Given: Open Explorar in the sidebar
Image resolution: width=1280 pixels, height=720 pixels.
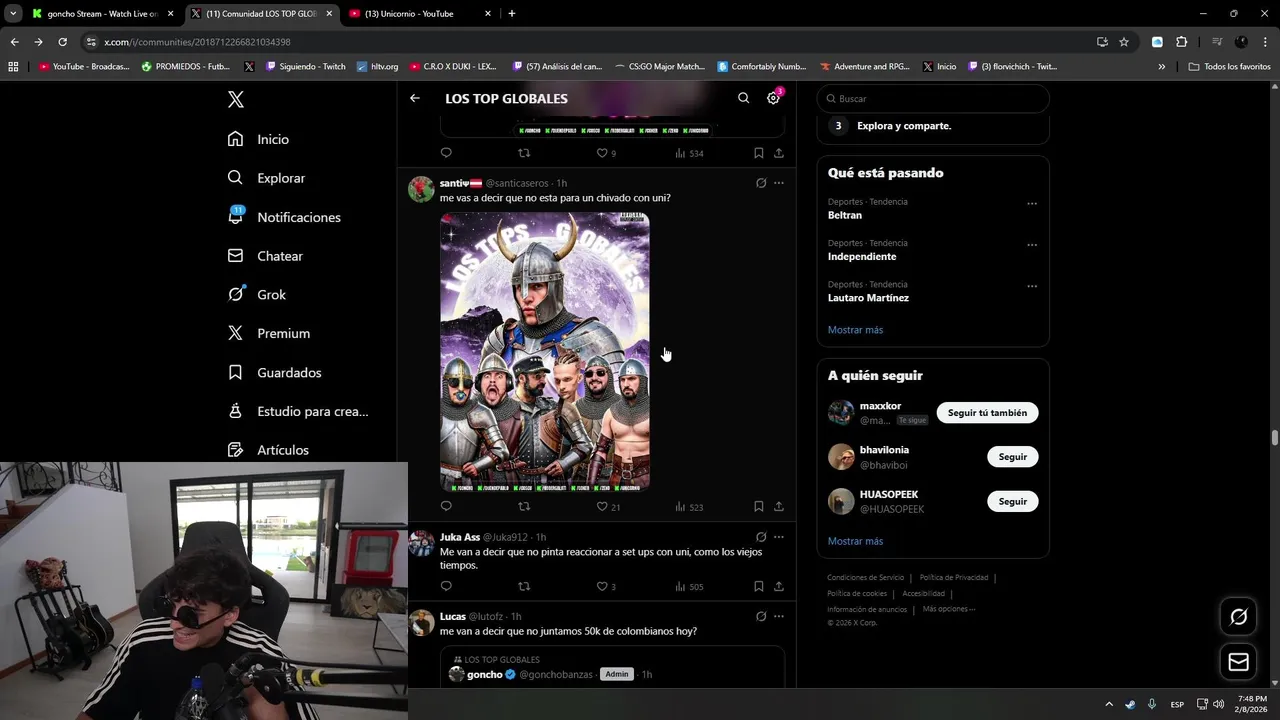Looking at the screenshot, I should point(266,178).
